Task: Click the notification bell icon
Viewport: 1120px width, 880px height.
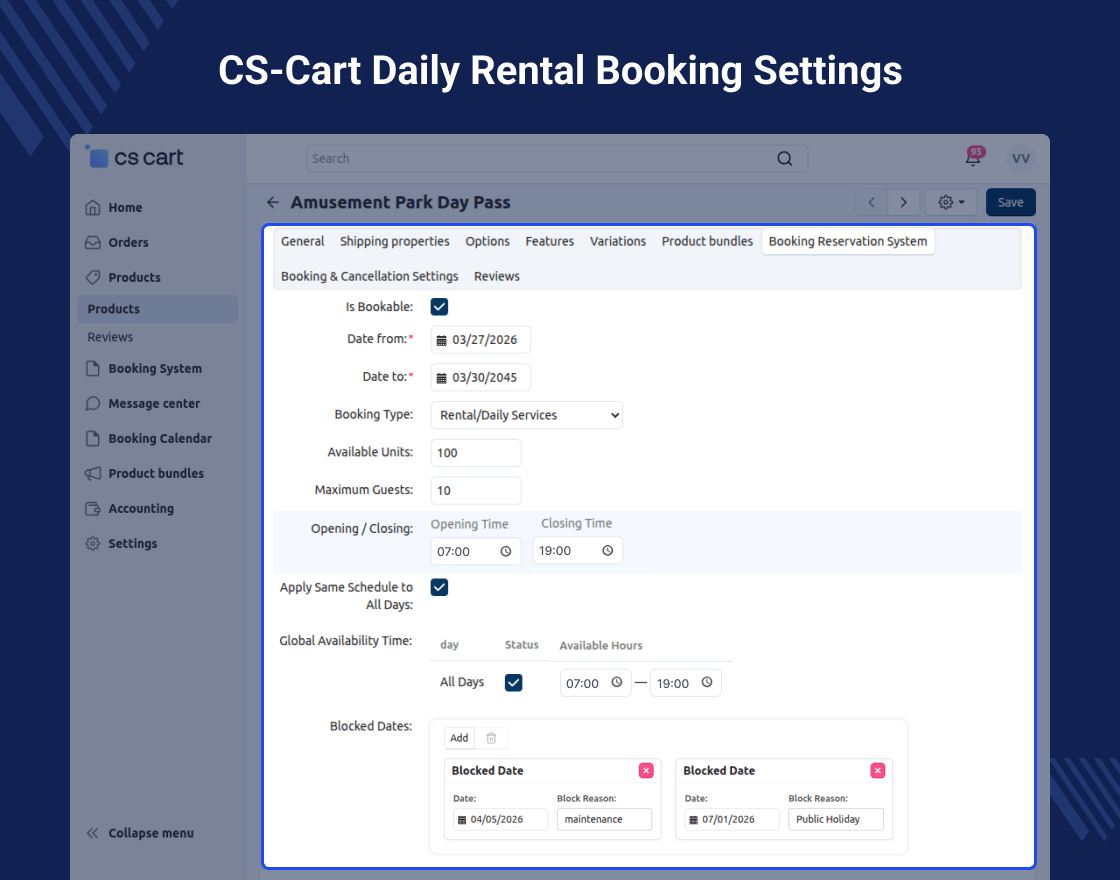Action: coord(972,159)
